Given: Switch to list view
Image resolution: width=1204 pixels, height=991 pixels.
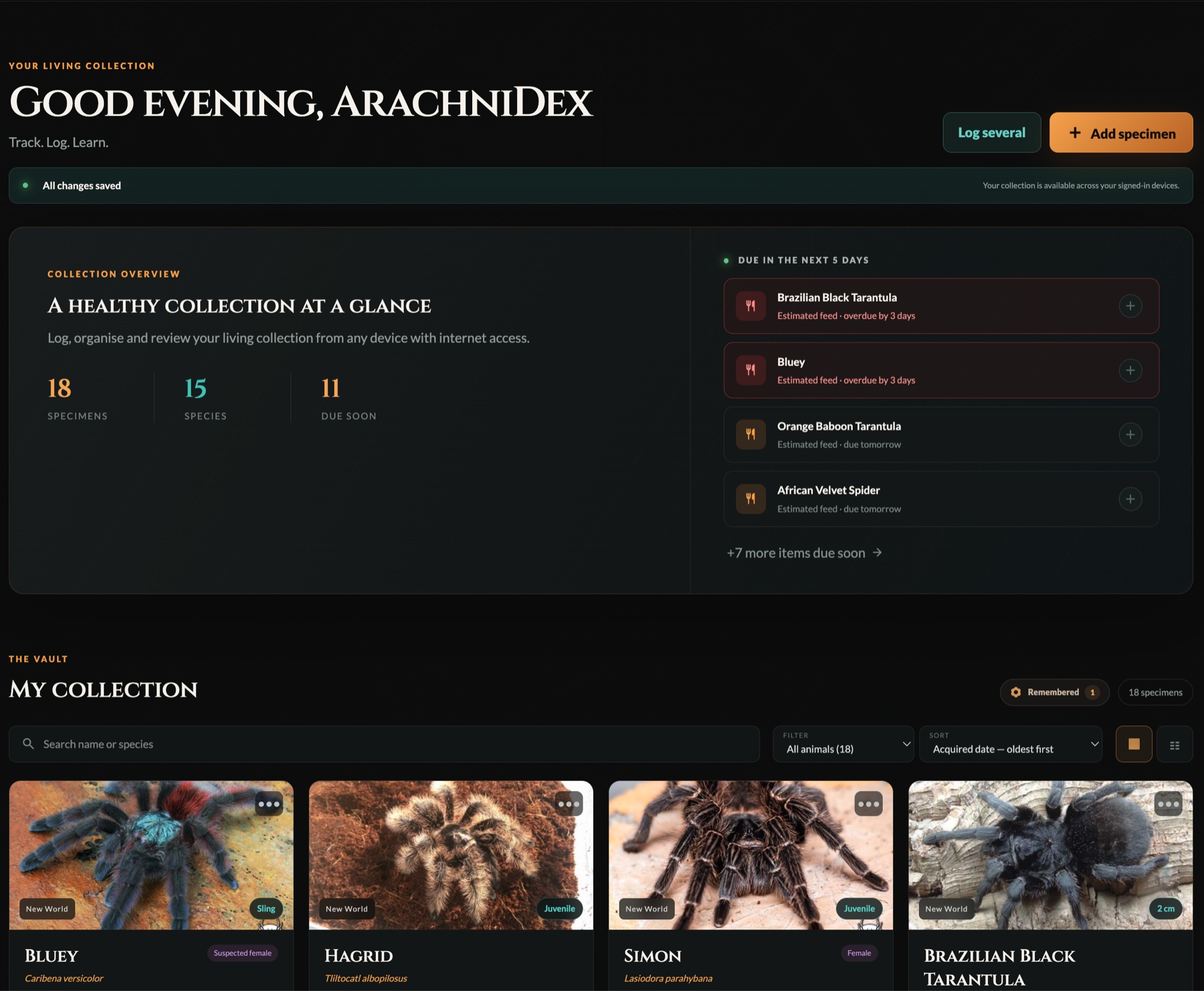Looking at the screenshot, I should [x=1175, y=744].
